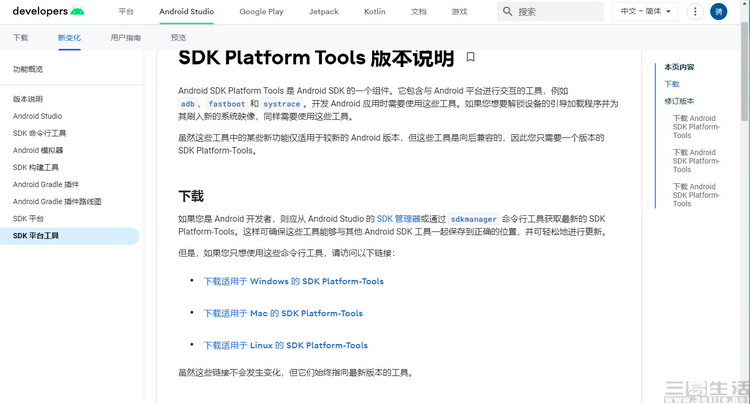Open the SDK 管理器 link
Image resolution: width=750 pixels, height=404 pixels.
click(x=398, y=219)
